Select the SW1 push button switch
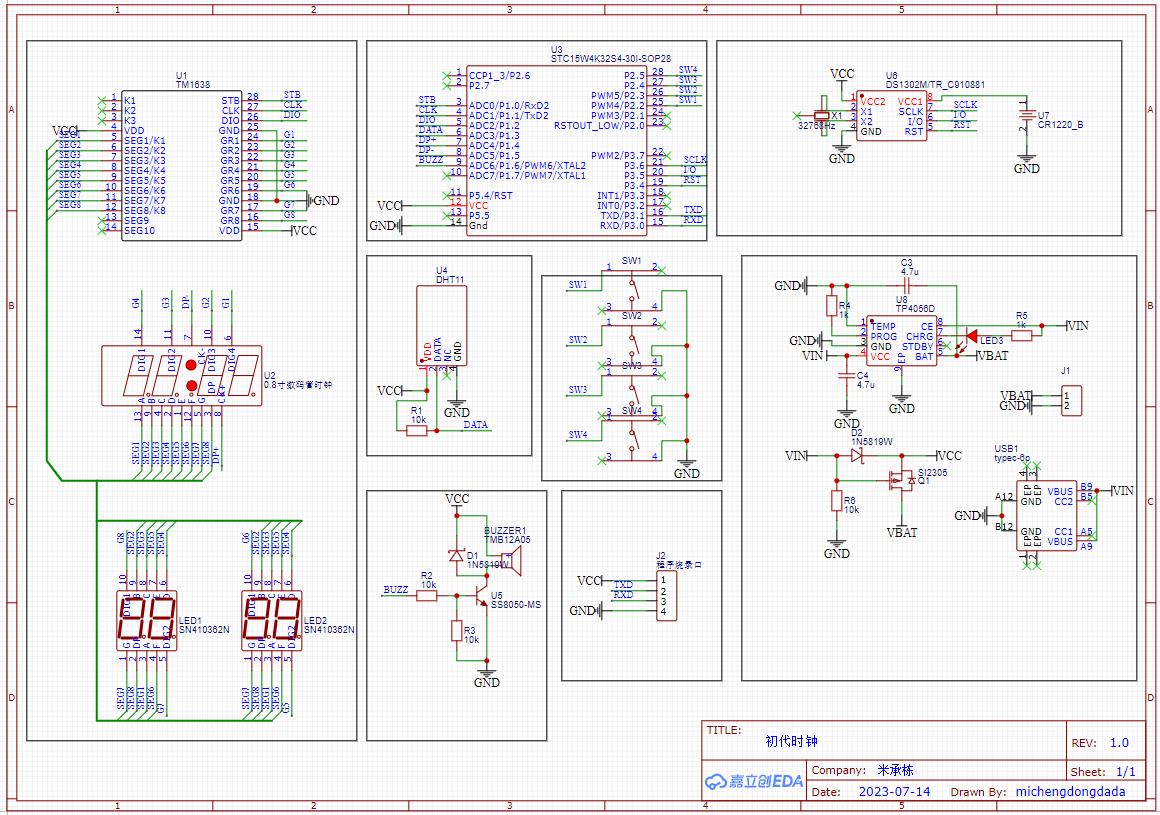The width and height of the screenshot is (1160, 815). coord(630,287)
